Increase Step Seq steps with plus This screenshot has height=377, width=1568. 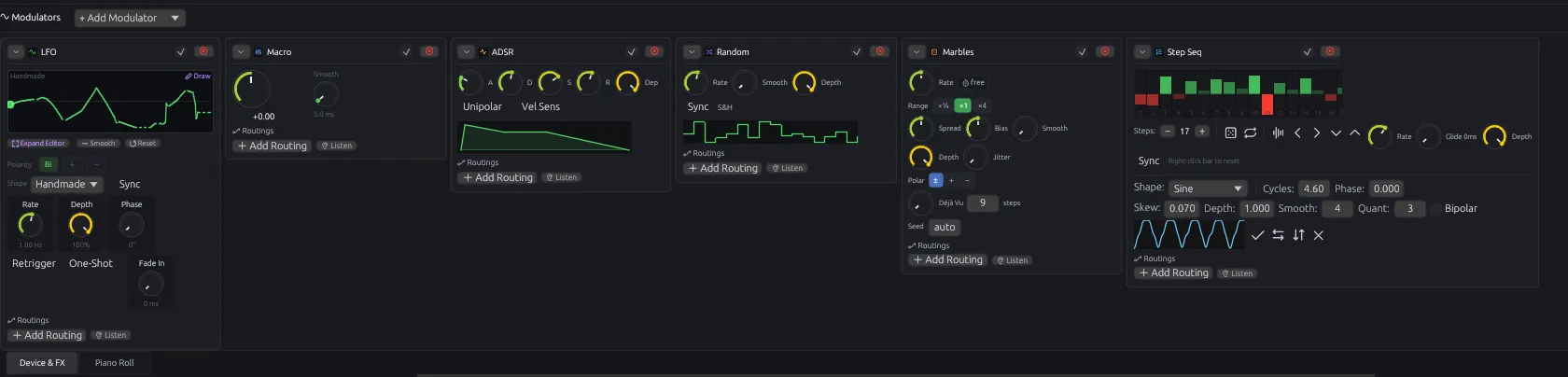pyautogui.click(x=1202, y=132)
